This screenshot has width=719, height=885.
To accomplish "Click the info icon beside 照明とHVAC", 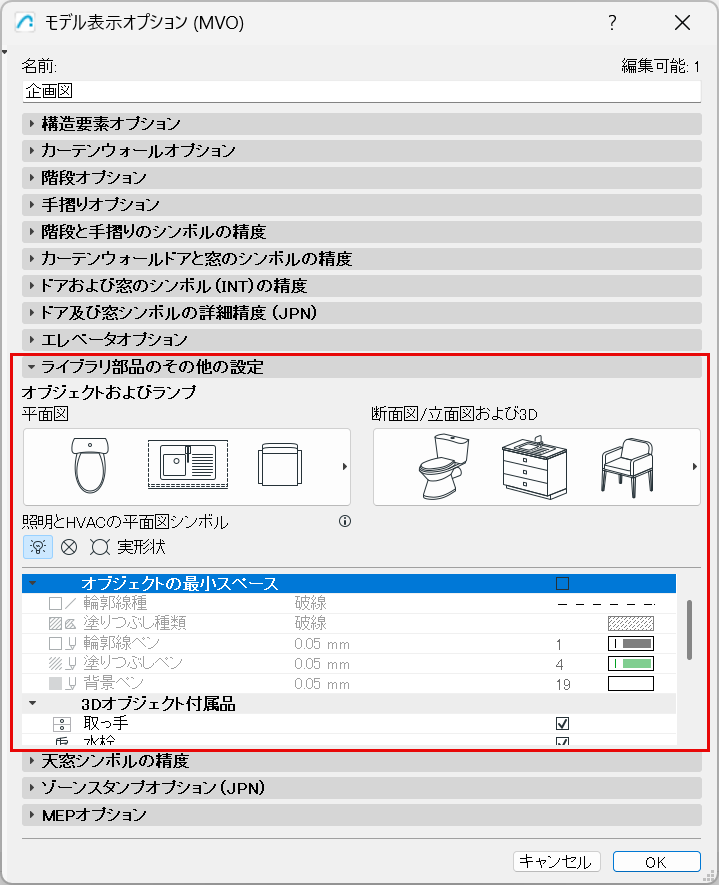I will (x=345, y=521).
